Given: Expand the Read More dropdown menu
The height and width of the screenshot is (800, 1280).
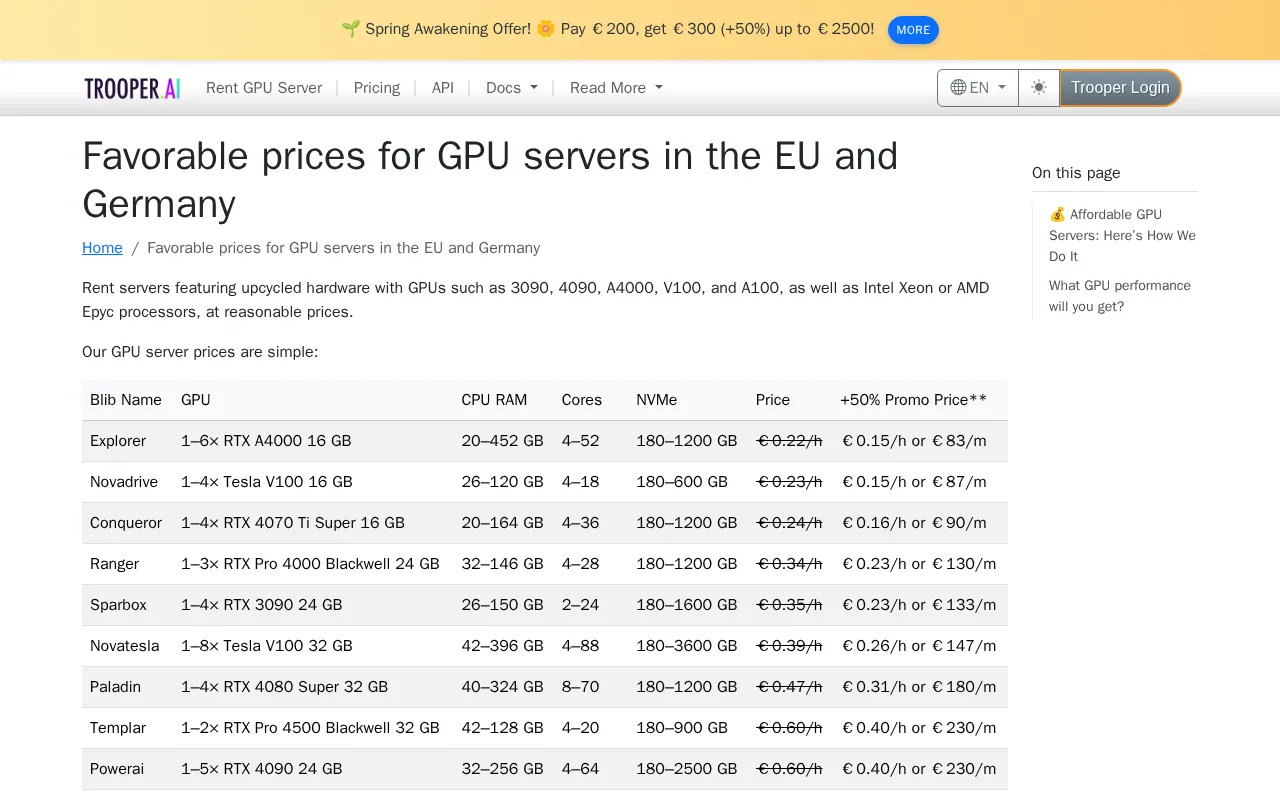Looking at the screenshot, I should (x=616, y=88).
